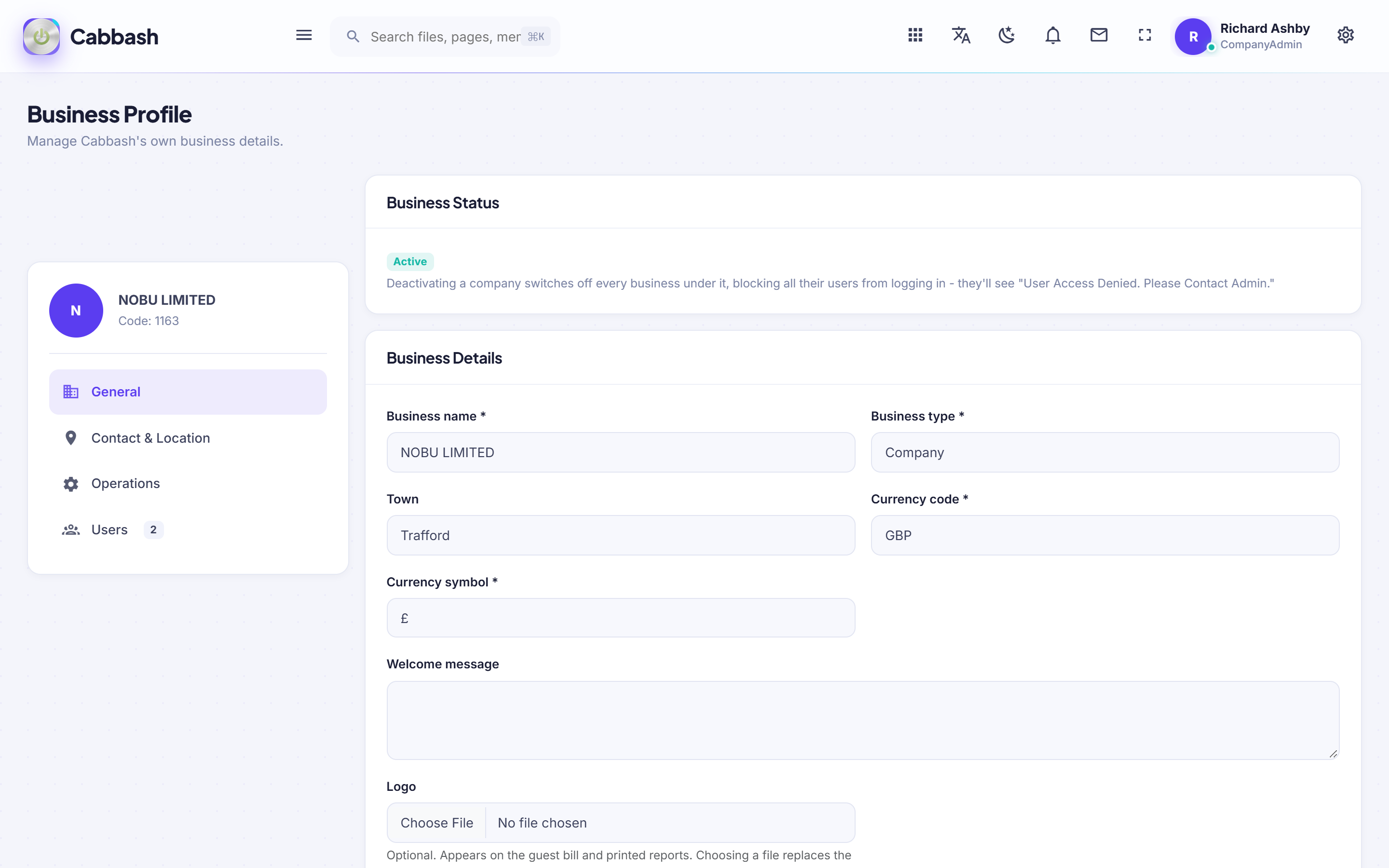Viewport: 1389px width, 868px height.
Task: Click the No file chosen label
Action: click(x=542, y=823)
